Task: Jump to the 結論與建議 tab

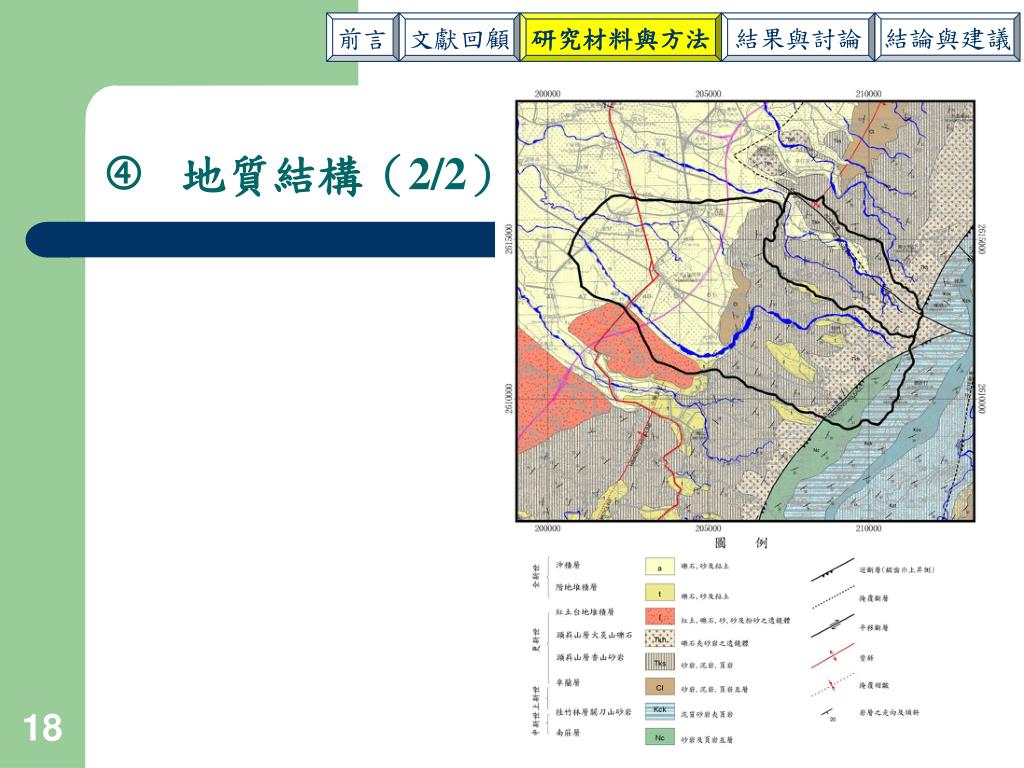Action: click(x=948, y=39)
